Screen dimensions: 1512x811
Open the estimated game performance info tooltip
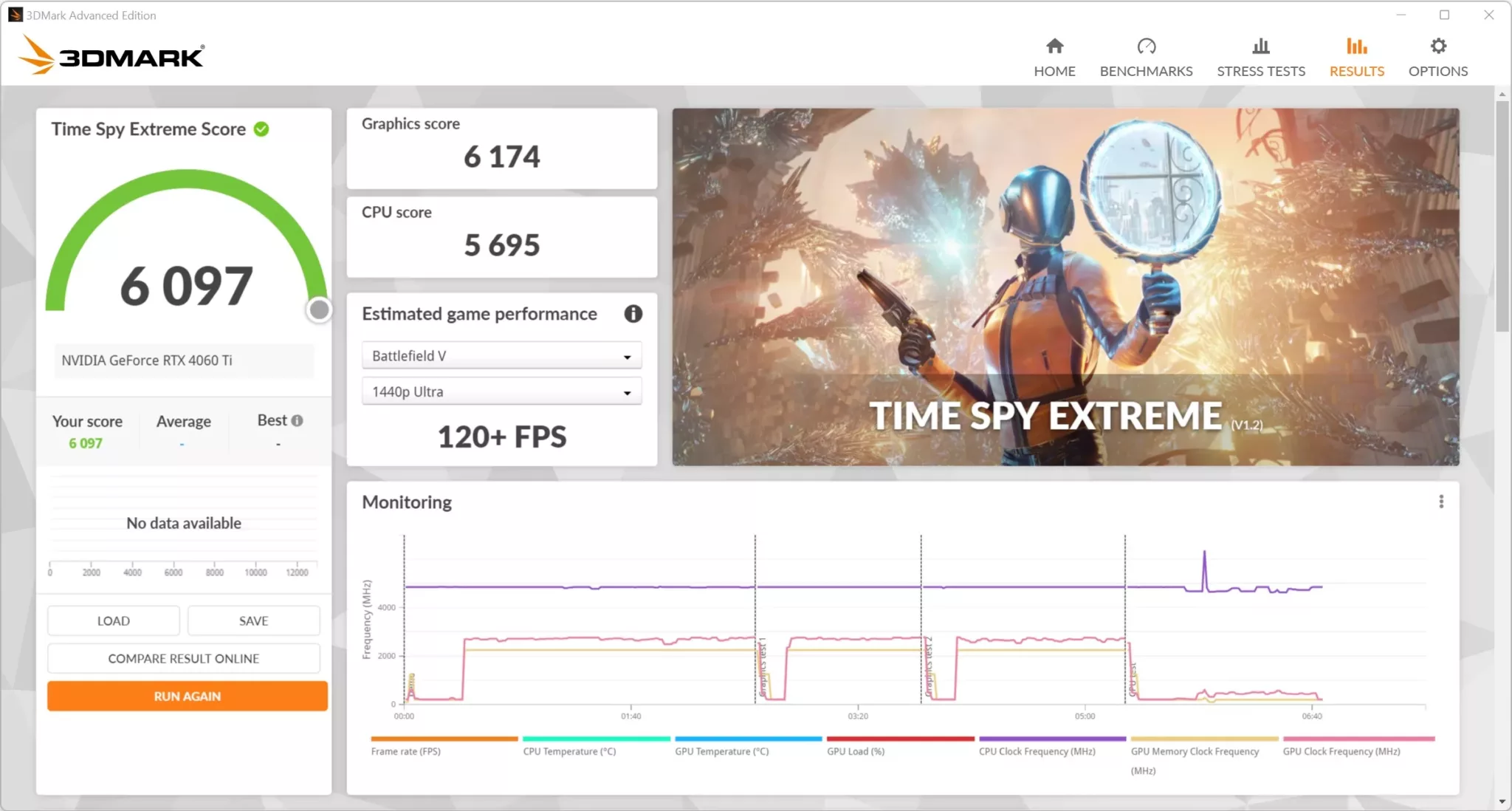[x=633, y=313]
